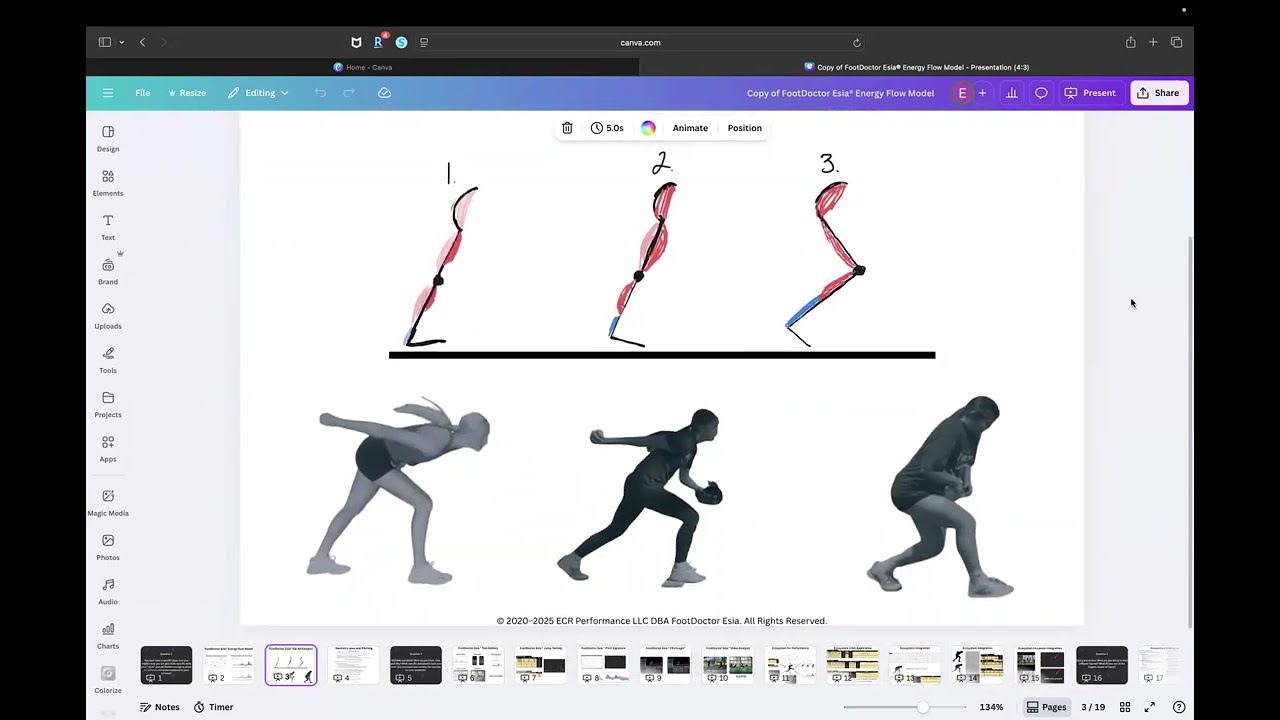Open the Design panel
Viewport: 1280px width, 720px height.
pos(108,139)
